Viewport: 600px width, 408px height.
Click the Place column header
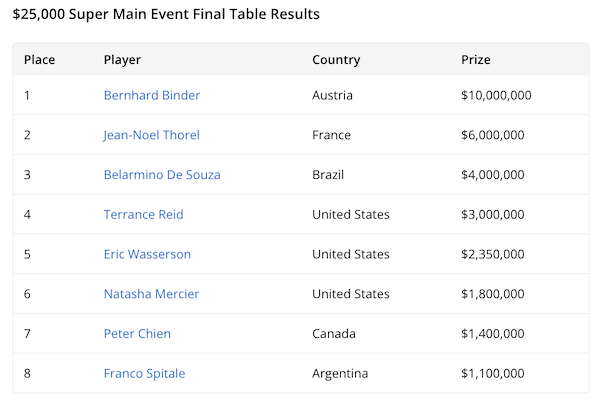[39, 60]
